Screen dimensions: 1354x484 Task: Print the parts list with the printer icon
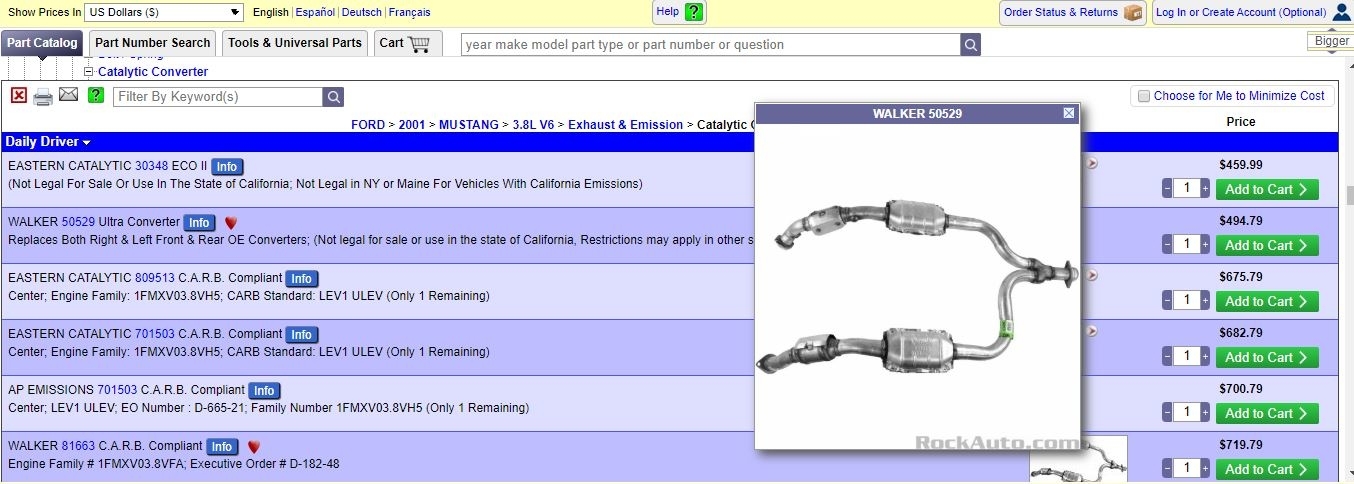pos(43,96)
